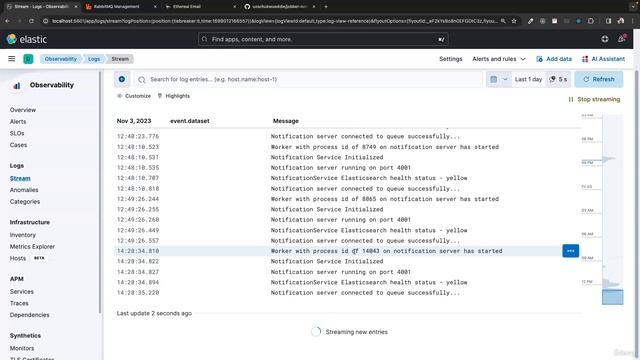Click the 5 s refresh interval

[x=558, y=79]
